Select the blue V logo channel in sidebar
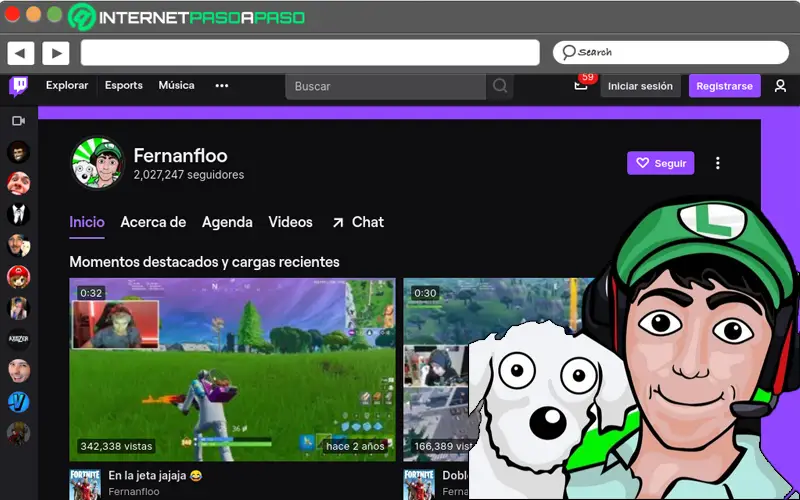Screen dimensions: 800x500 [19, 403]
